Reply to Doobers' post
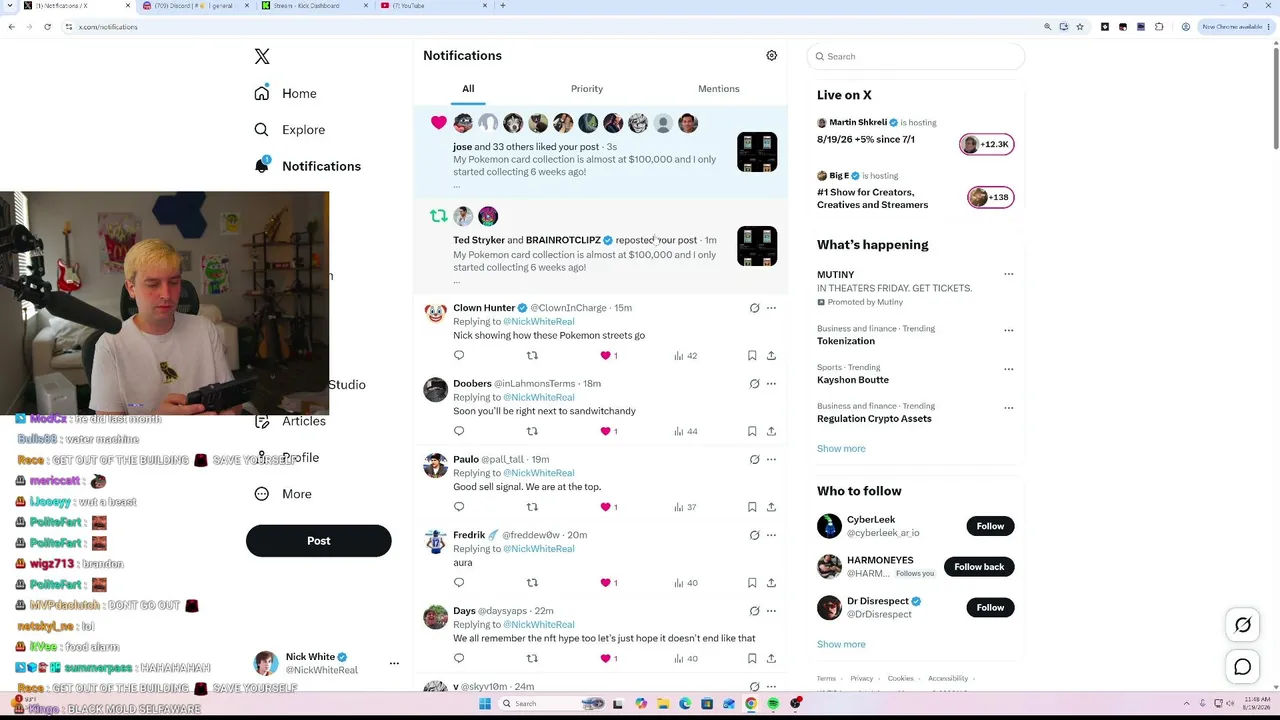 coord(459,431)
